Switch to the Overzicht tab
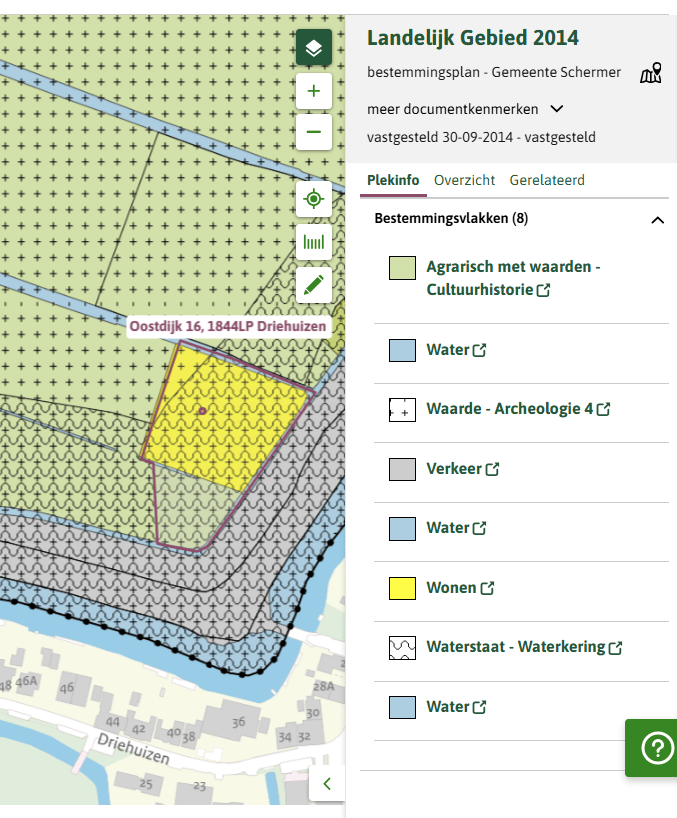This screenshot has height=818, width=677. [x=464, y=181]
